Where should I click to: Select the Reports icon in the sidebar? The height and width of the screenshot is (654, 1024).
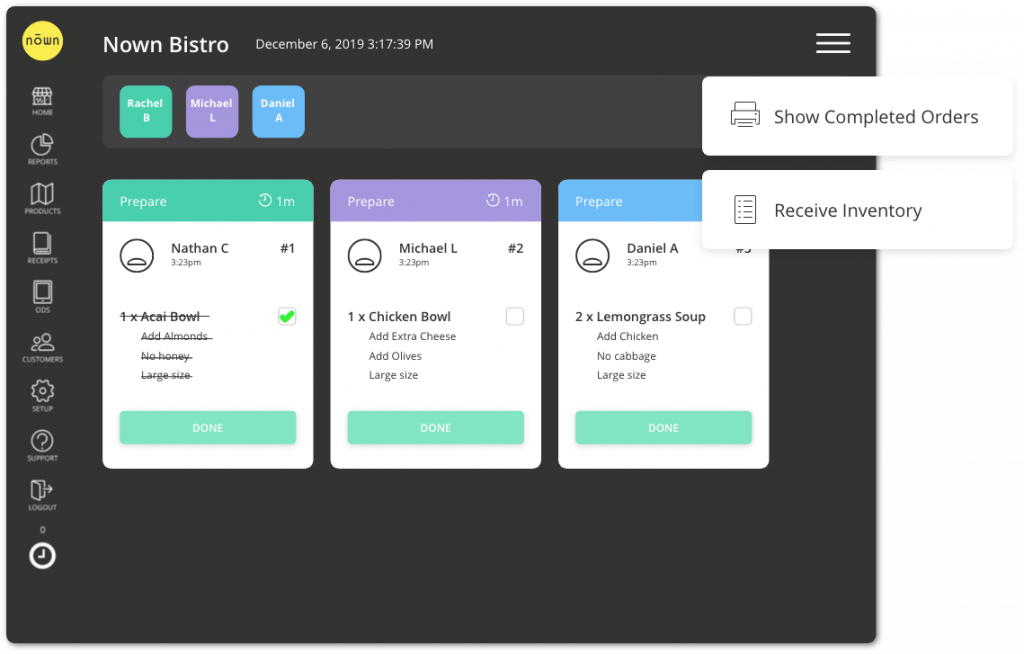click(42, 149)
